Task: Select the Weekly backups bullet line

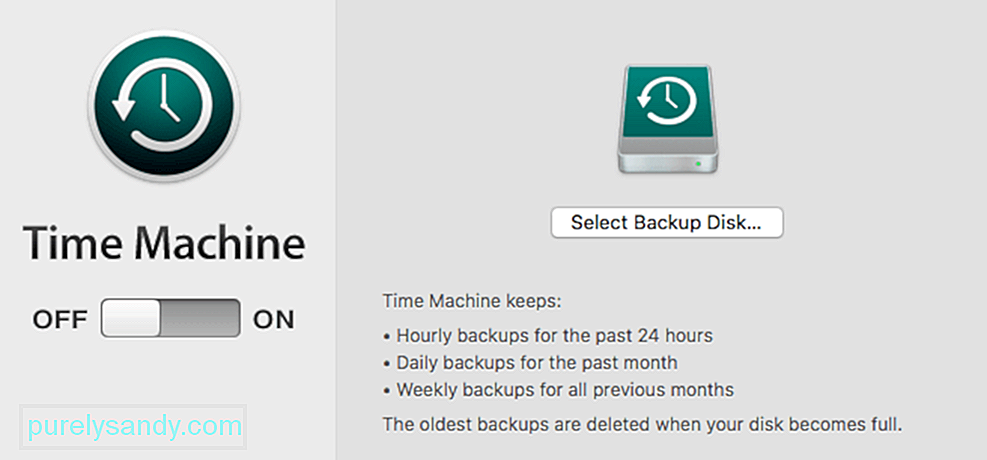Action: click(558, 390)
